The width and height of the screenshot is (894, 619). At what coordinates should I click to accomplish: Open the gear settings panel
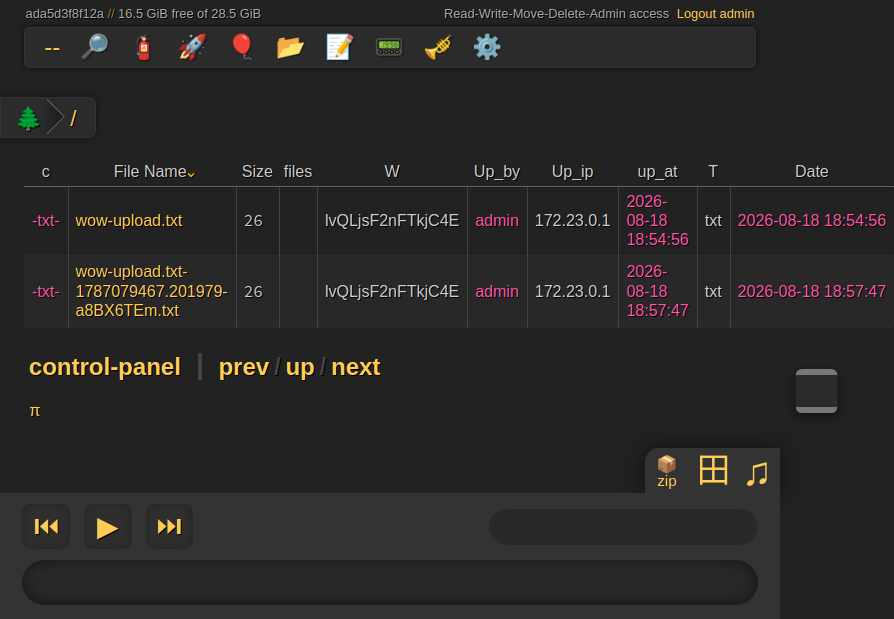coord(487,47)
